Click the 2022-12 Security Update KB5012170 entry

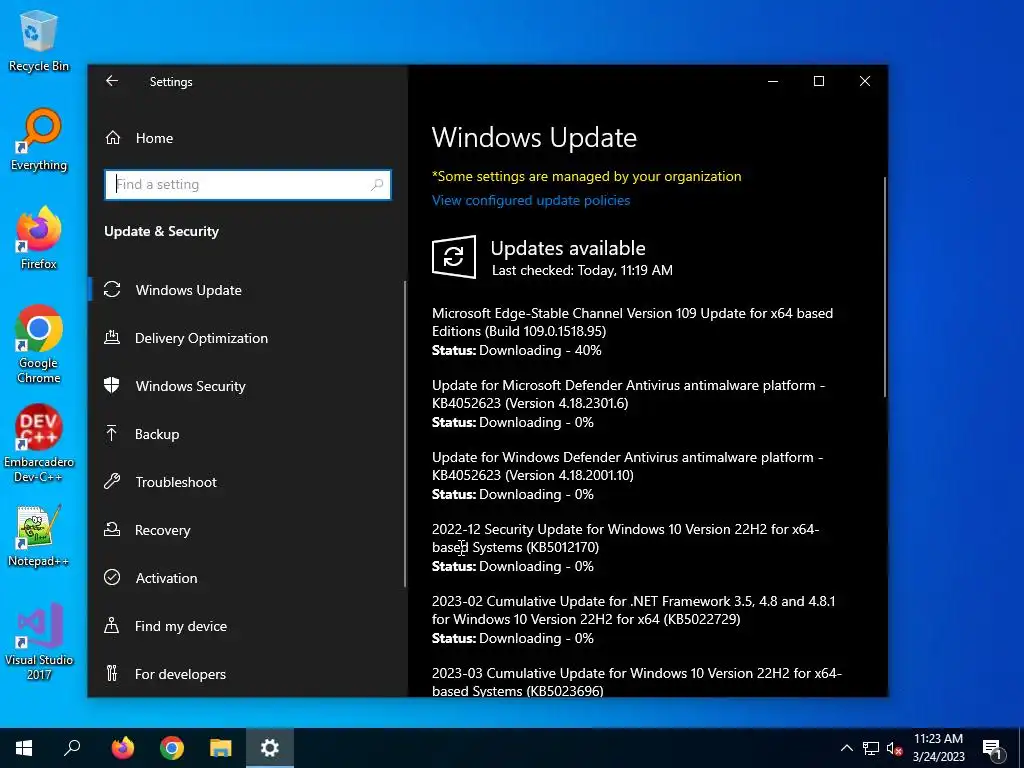coord(626,547)
